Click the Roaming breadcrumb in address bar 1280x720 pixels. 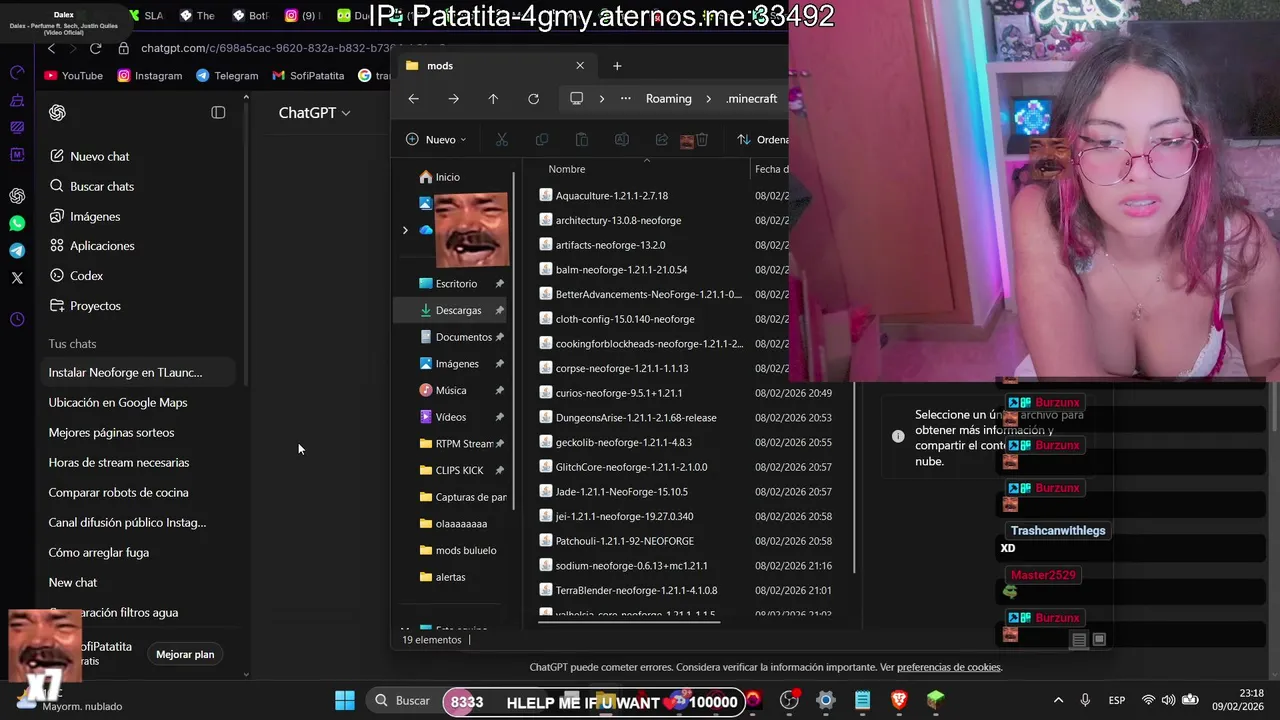[669, 99]
